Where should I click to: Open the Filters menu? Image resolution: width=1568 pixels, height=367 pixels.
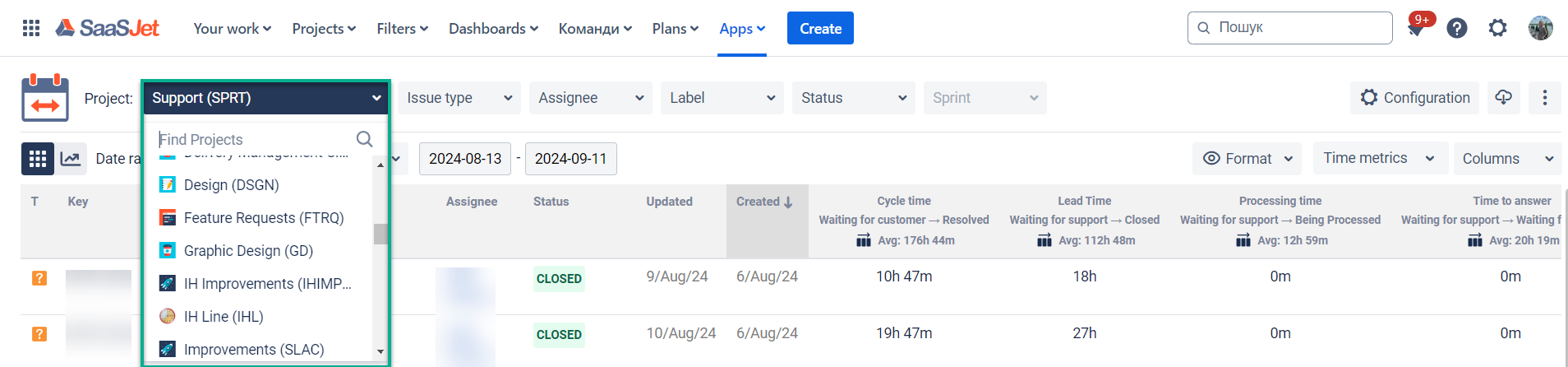[402, 29]
